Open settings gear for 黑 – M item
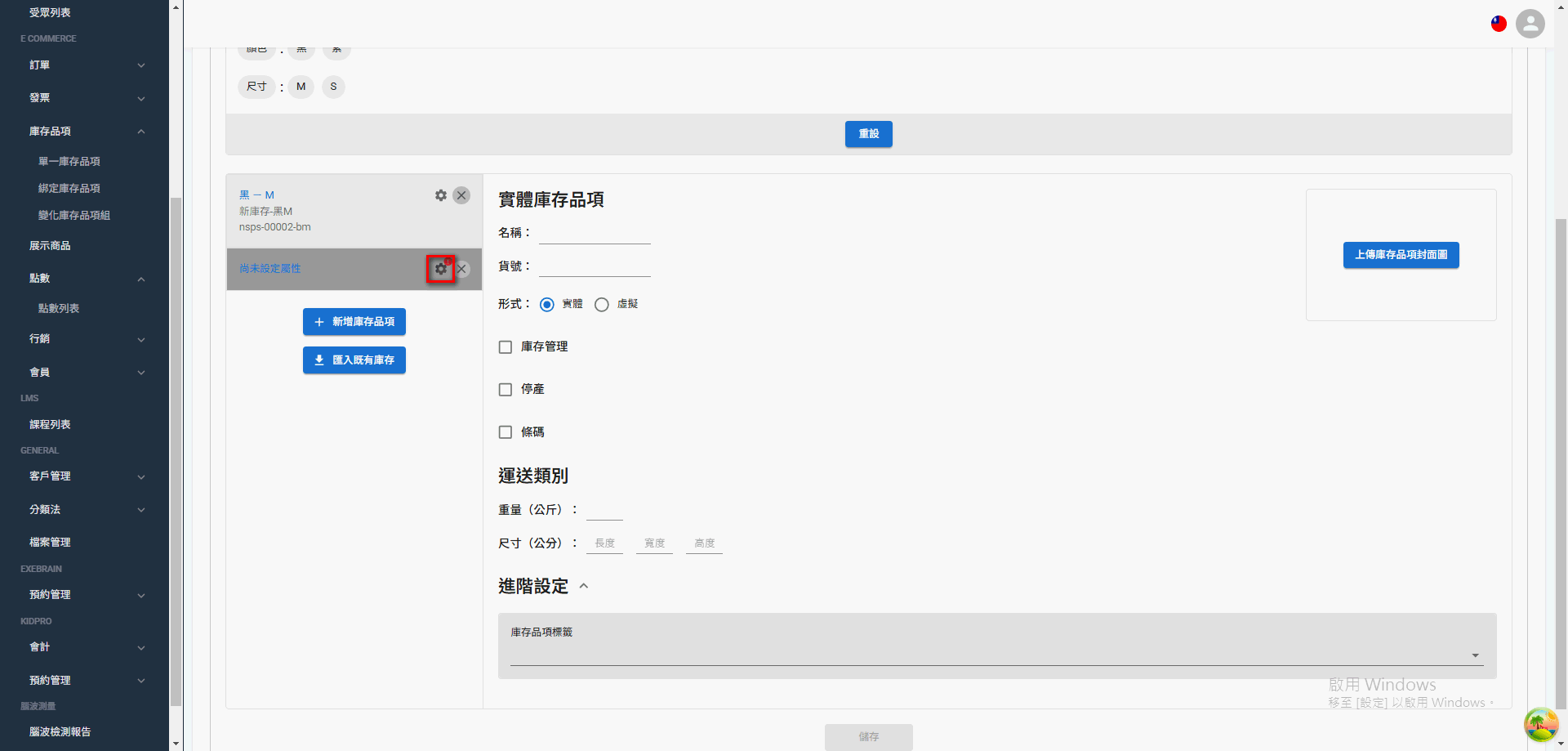This screenshot has width=1568, height=751. [x=441, y=195]
